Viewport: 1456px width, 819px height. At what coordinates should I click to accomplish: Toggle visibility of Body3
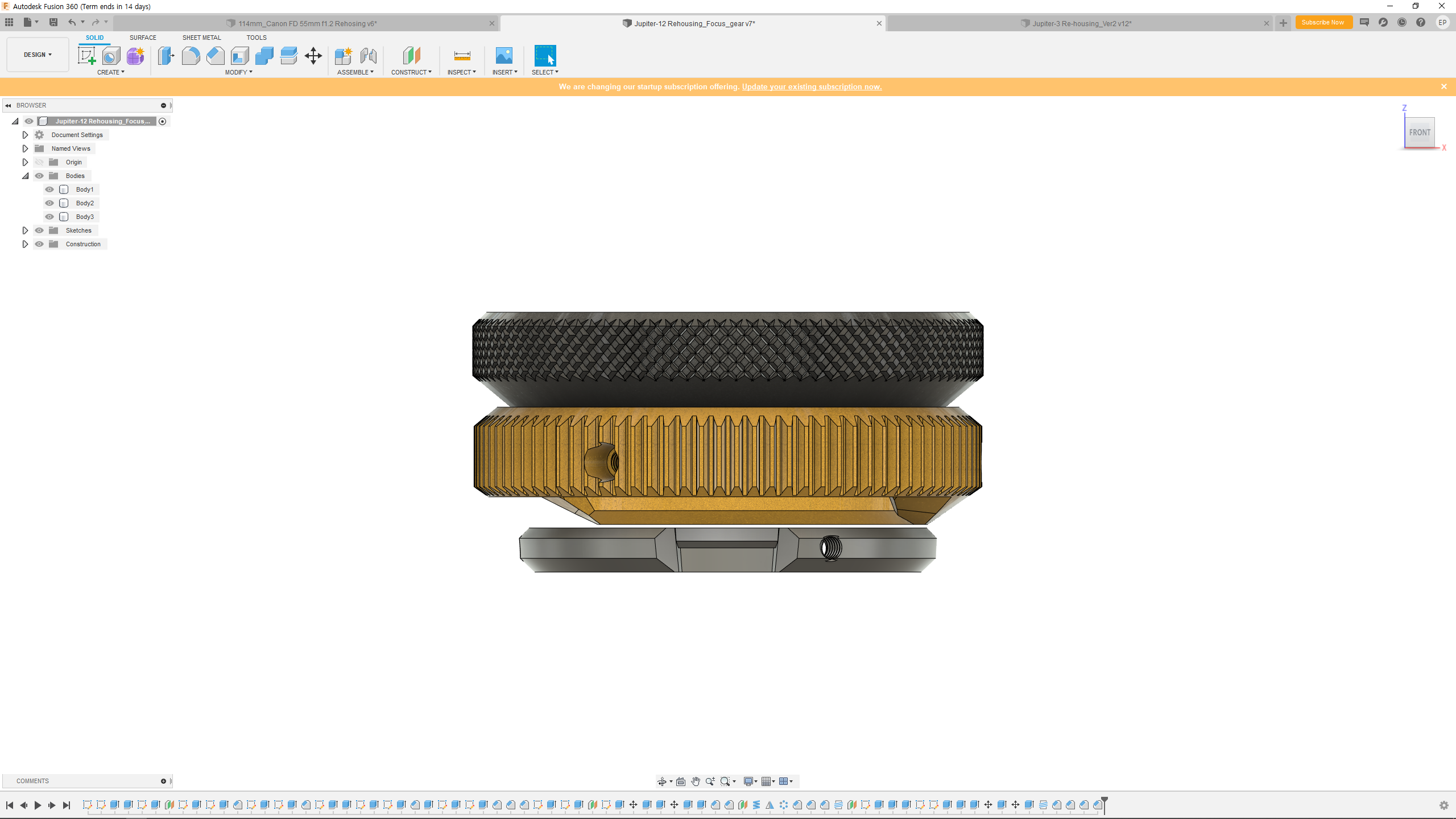click(49, 217)
